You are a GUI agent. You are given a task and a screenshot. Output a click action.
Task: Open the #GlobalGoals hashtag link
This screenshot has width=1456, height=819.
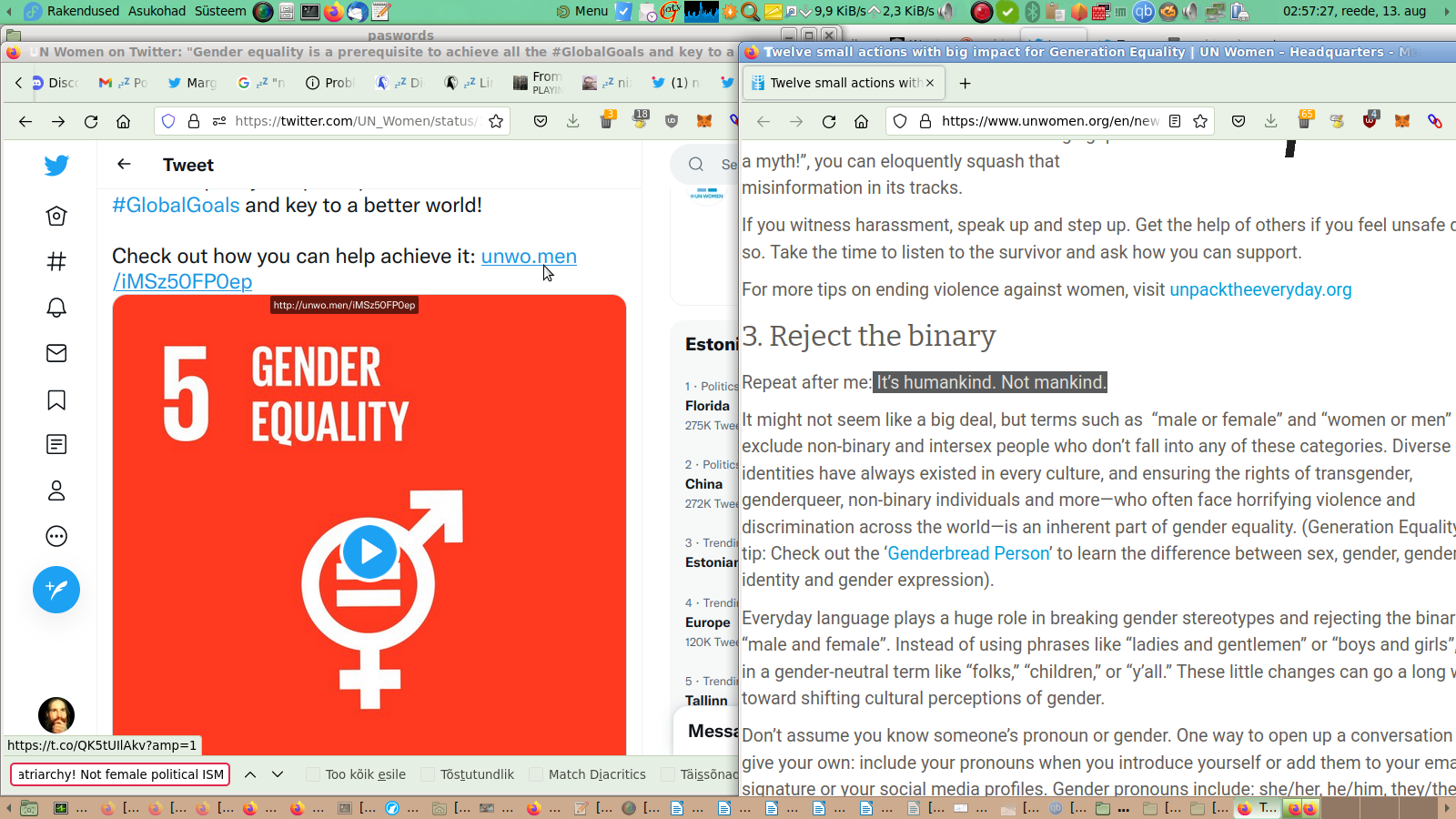pos(176,205)
